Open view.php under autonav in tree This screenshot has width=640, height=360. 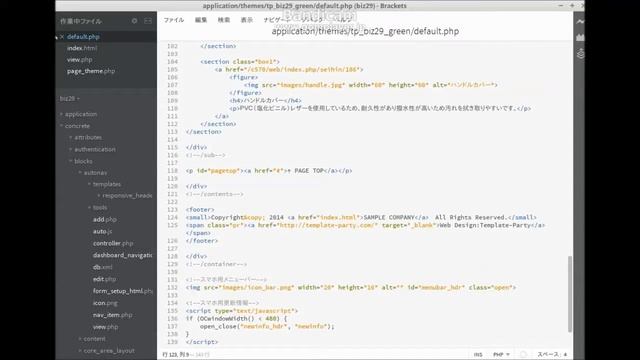pos(105,327)
